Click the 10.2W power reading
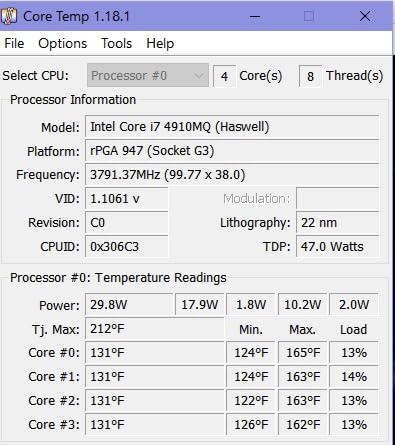Screen dimensions: 395x445 tap(302, 304)
